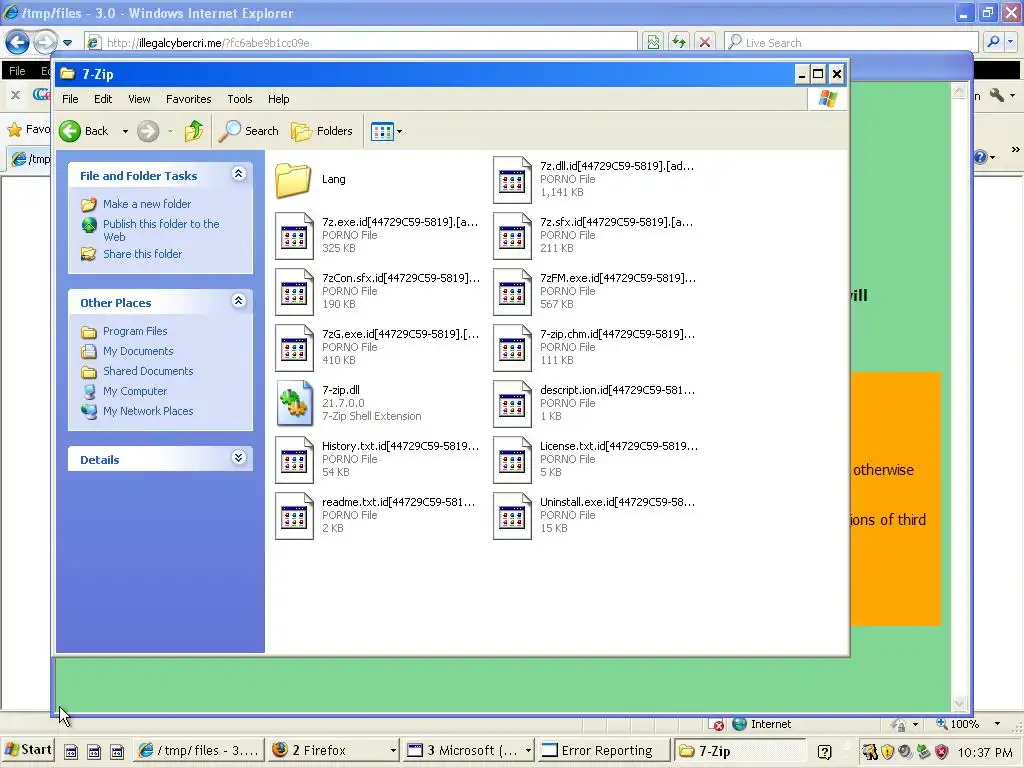Select the 7z.exe.id encrypted file icon
The height and width of the screenshot is (768, 1024).
[x=294, y=236]
